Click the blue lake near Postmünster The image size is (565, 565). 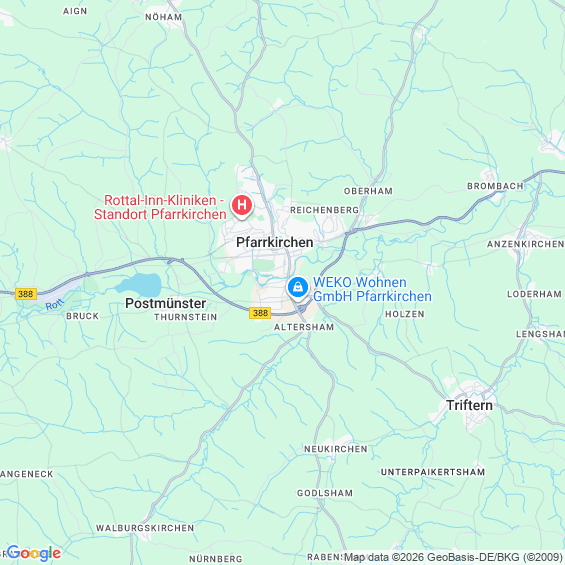click(139, 284)
